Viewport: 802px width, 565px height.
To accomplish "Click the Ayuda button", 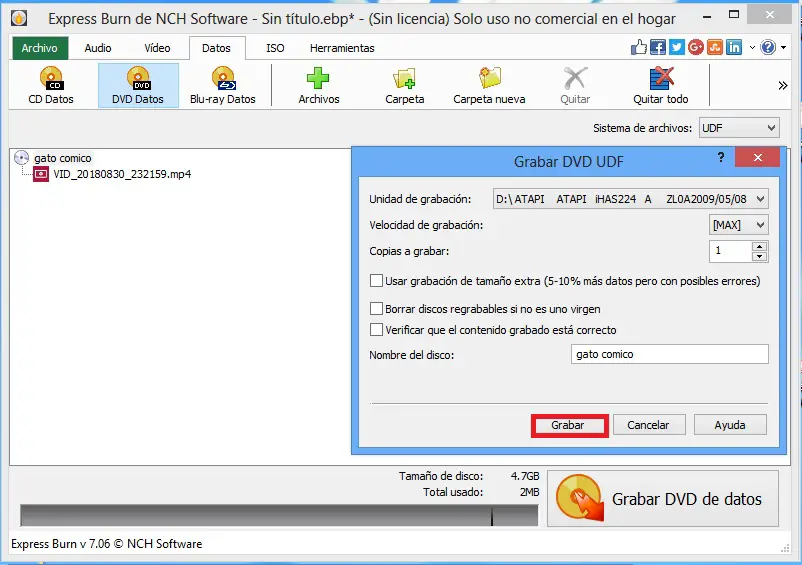I will 730,425.
